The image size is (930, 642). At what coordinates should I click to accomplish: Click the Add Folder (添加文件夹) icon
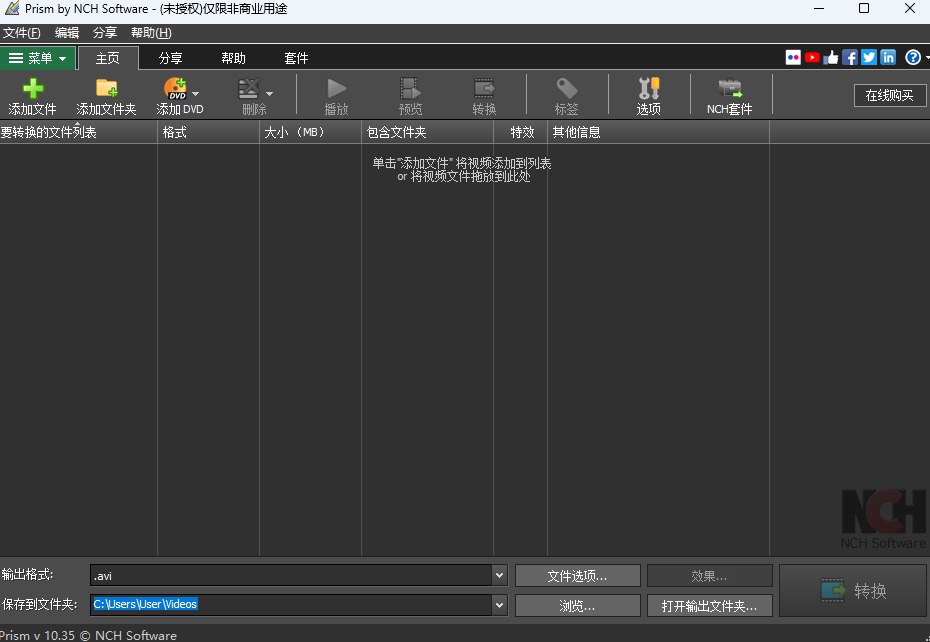pos(106,88)
